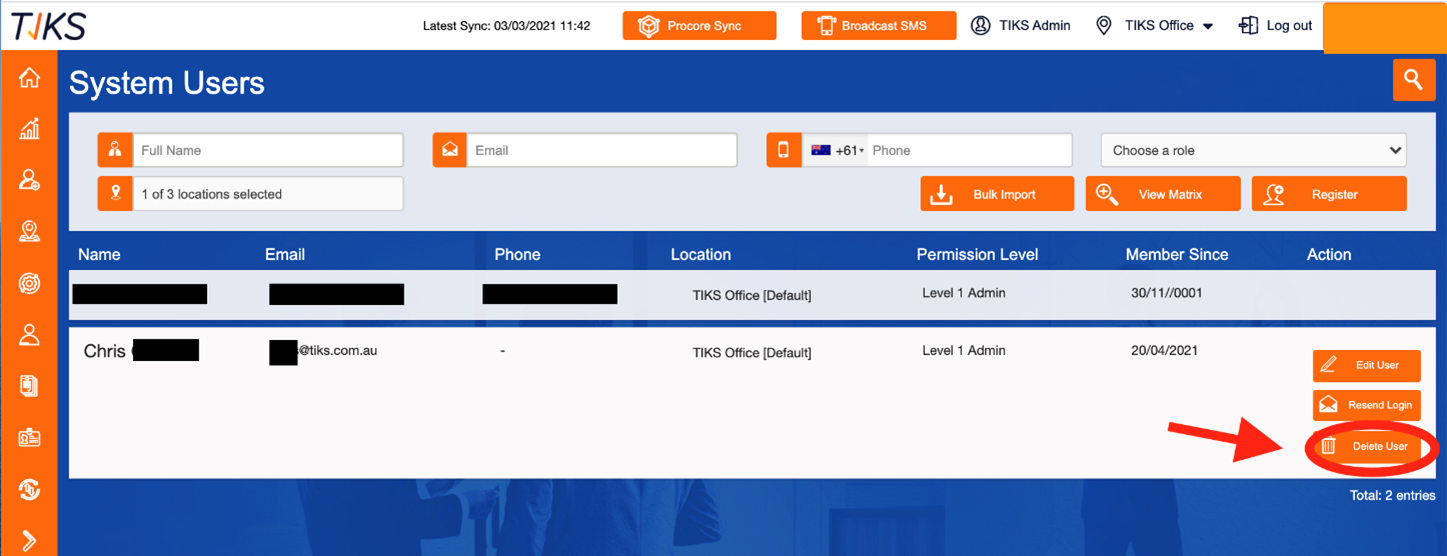Open the documents sidebar icon
The image size is (1447, 556).
coord(30,386)
